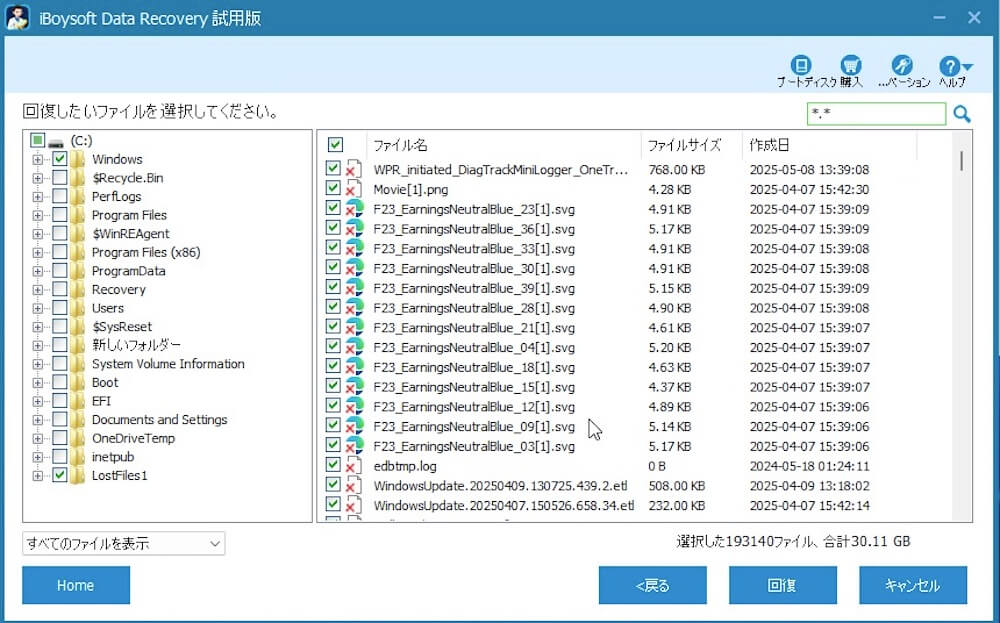Click the icon of F23_EarningsNeutralBlue_23[1].svg

354,209
